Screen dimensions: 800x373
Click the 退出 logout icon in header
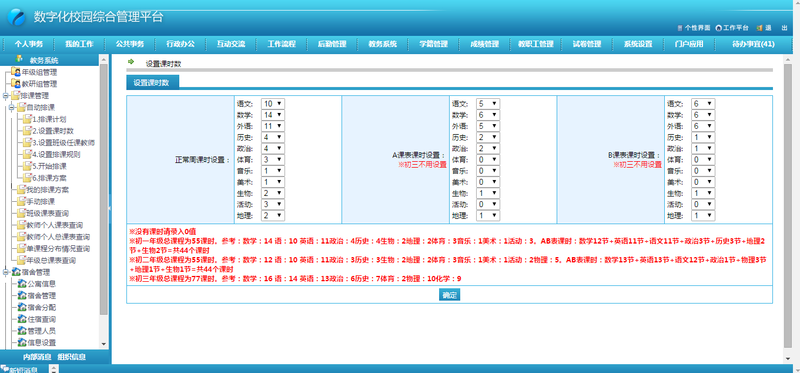point(760,28)
